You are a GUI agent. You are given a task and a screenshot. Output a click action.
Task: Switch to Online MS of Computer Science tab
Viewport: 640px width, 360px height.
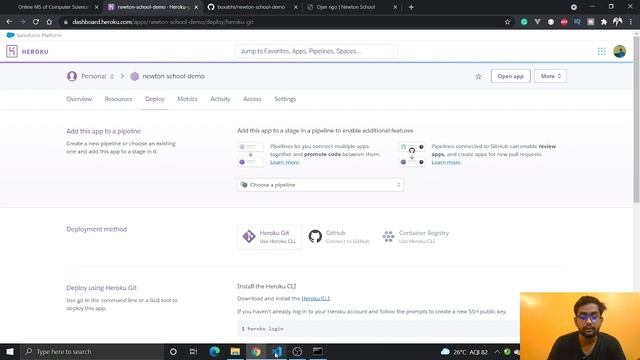click(x=53, y=7)
